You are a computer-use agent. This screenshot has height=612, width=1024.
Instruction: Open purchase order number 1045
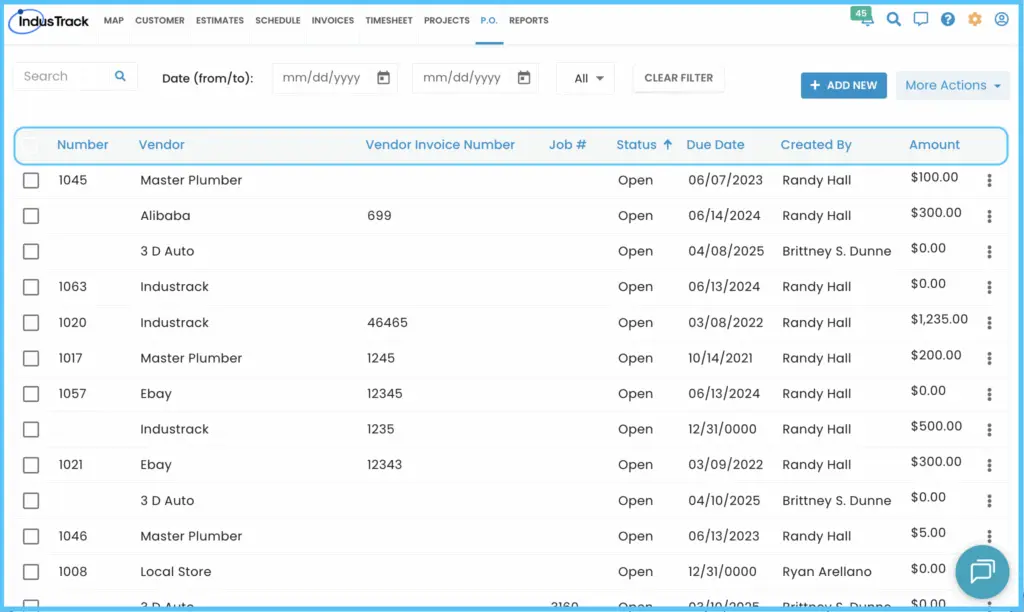(72, 180)
